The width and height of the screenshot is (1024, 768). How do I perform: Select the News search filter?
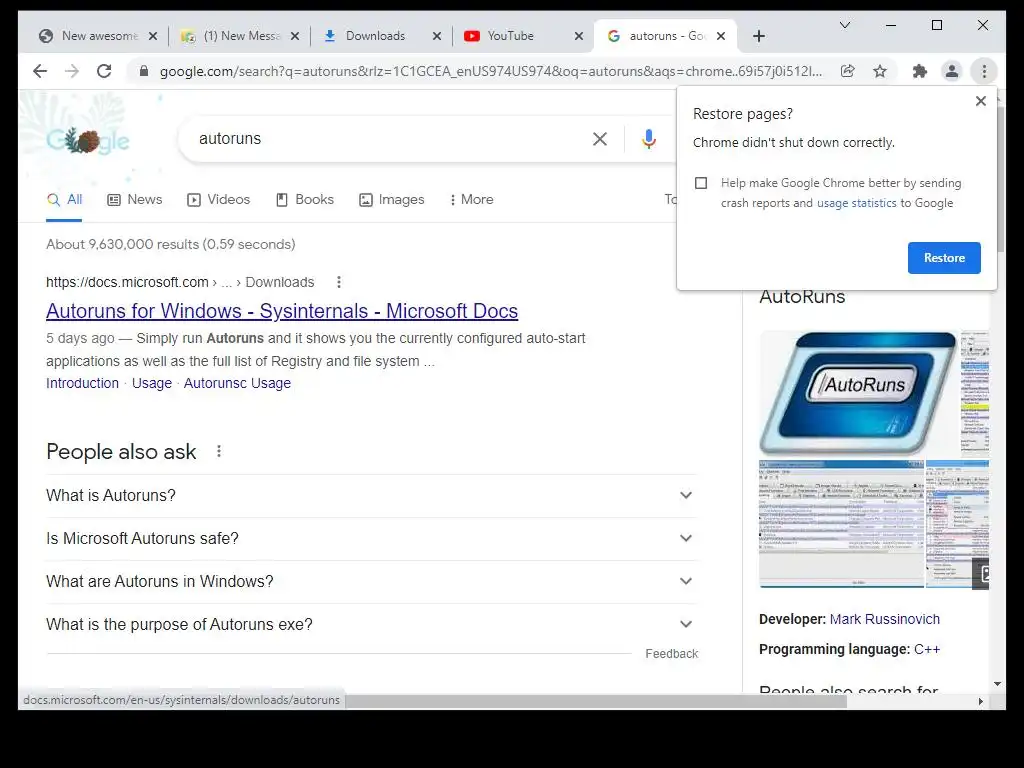(135, 199)
